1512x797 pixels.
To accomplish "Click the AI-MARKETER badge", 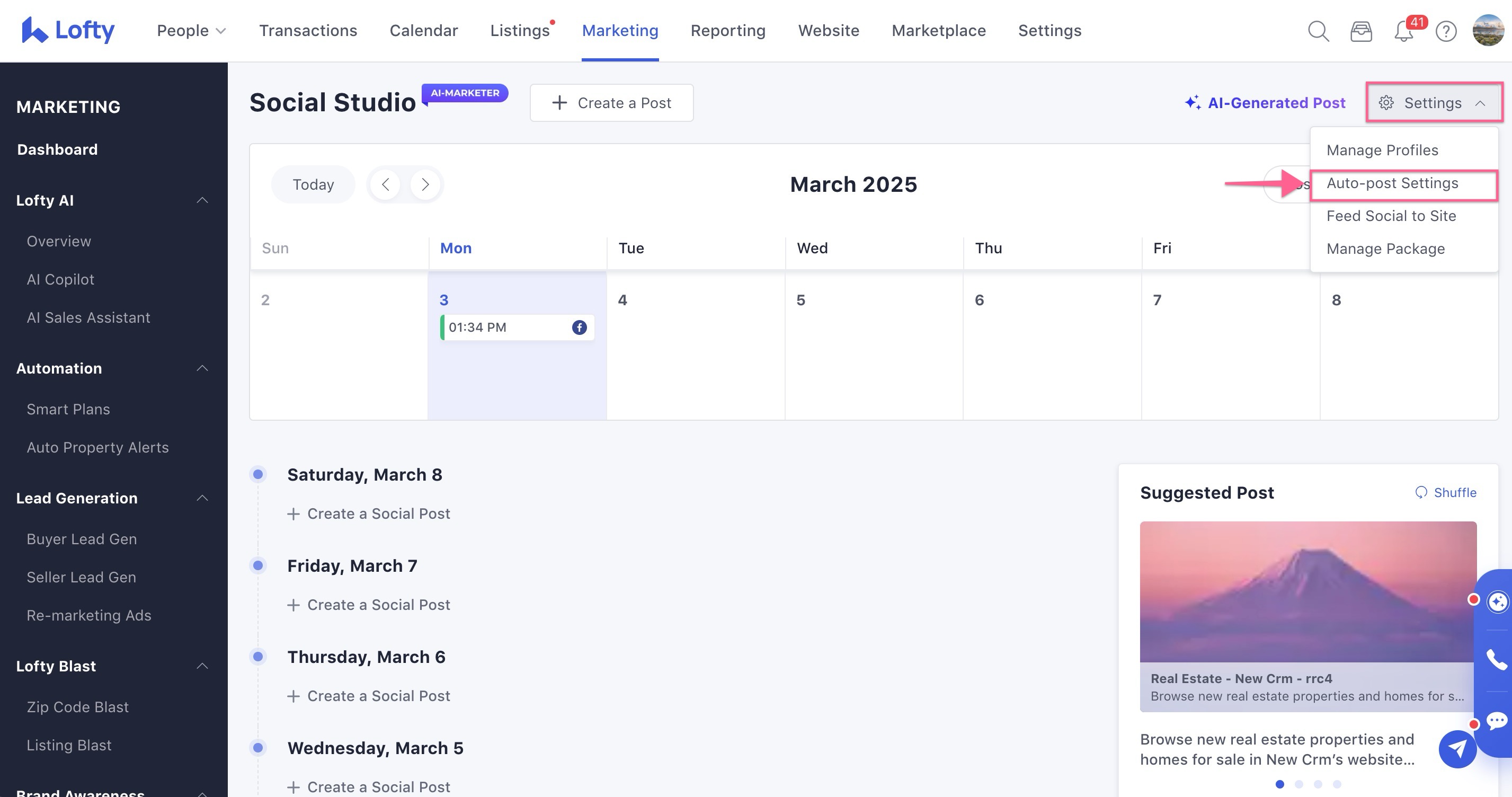I will tap(465, 93).
